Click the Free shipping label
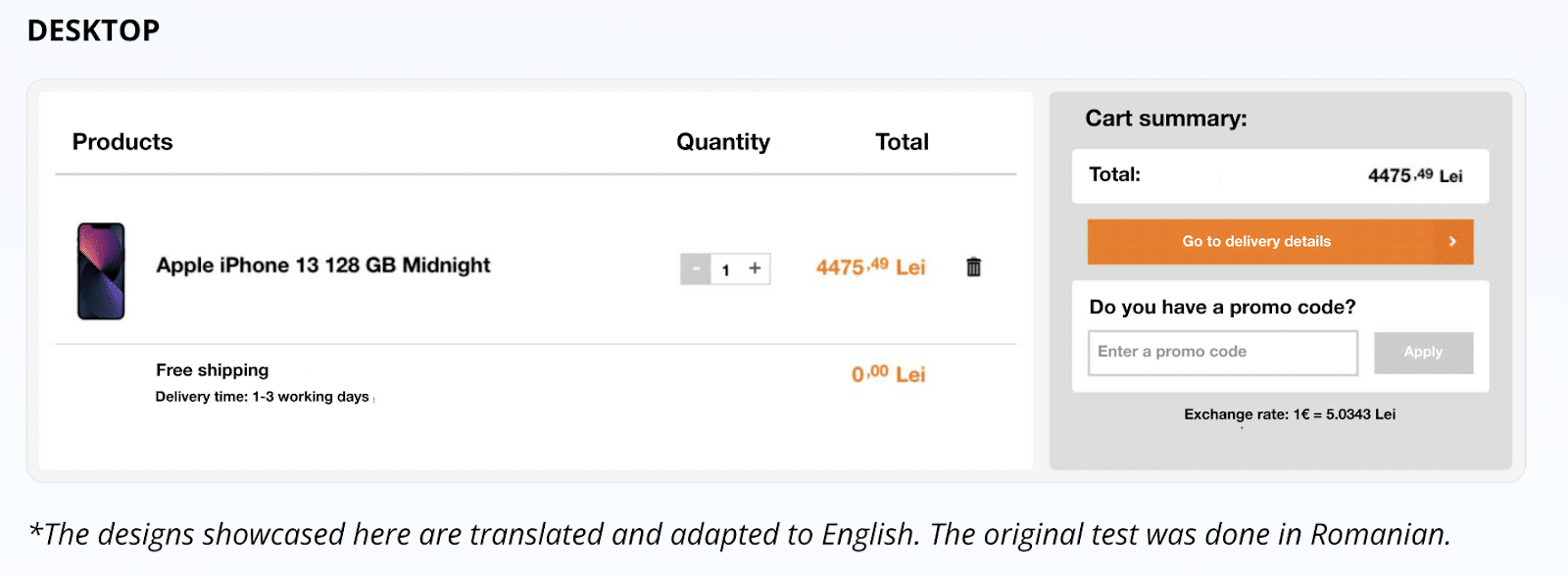 [212, 370]
